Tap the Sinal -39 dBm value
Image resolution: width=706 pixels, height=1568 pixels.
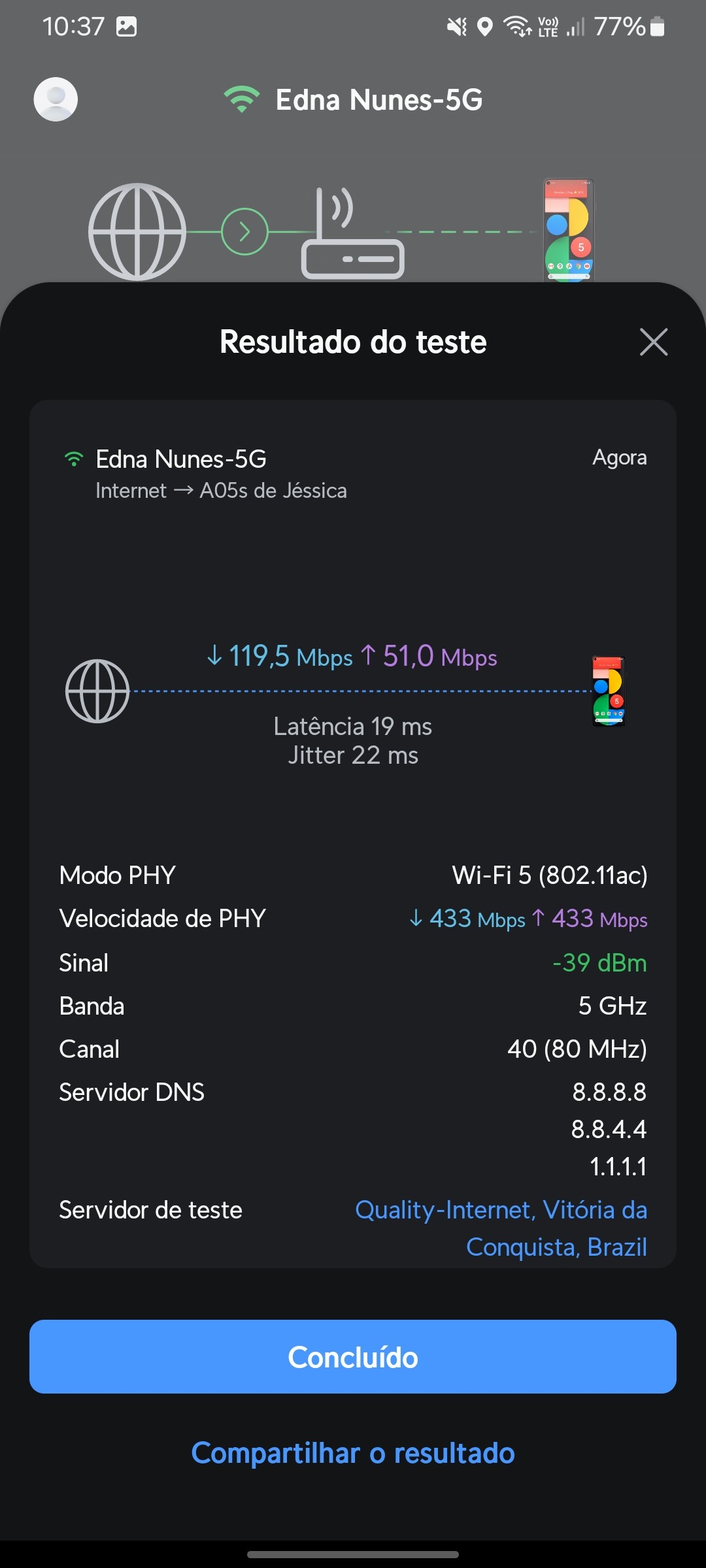(599, 963)
